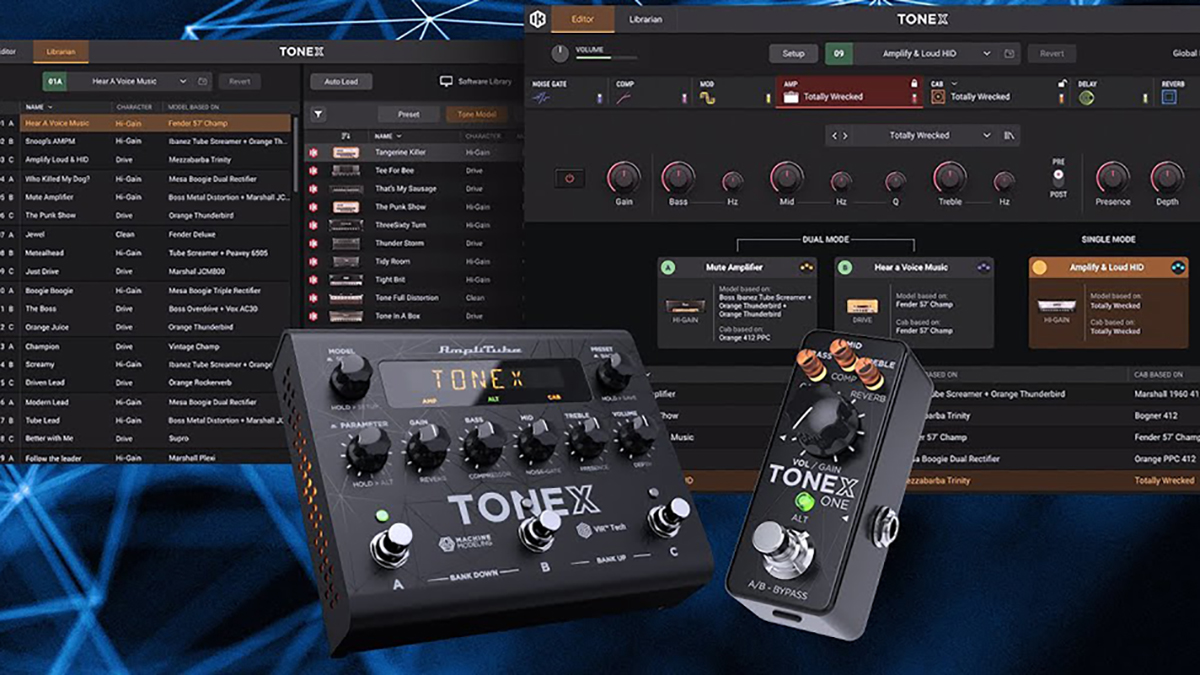
Task: Switch to Librarian tab in right window
Action: click(x=645, y=19)
